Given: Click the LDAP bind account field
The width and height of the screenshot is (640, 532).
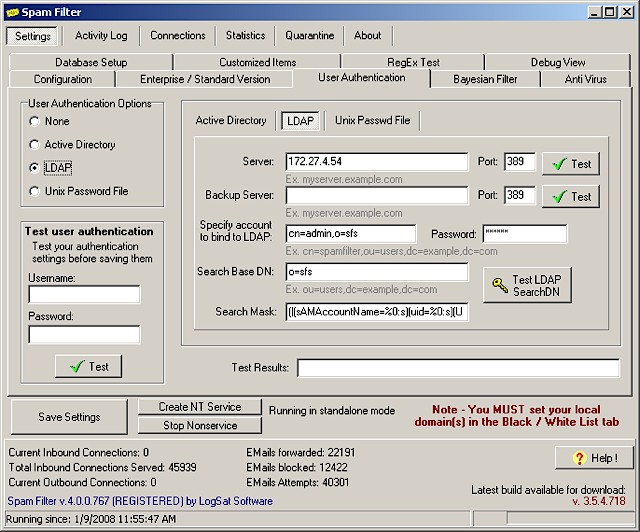Looking at the screenshot, I should (351, 234).
